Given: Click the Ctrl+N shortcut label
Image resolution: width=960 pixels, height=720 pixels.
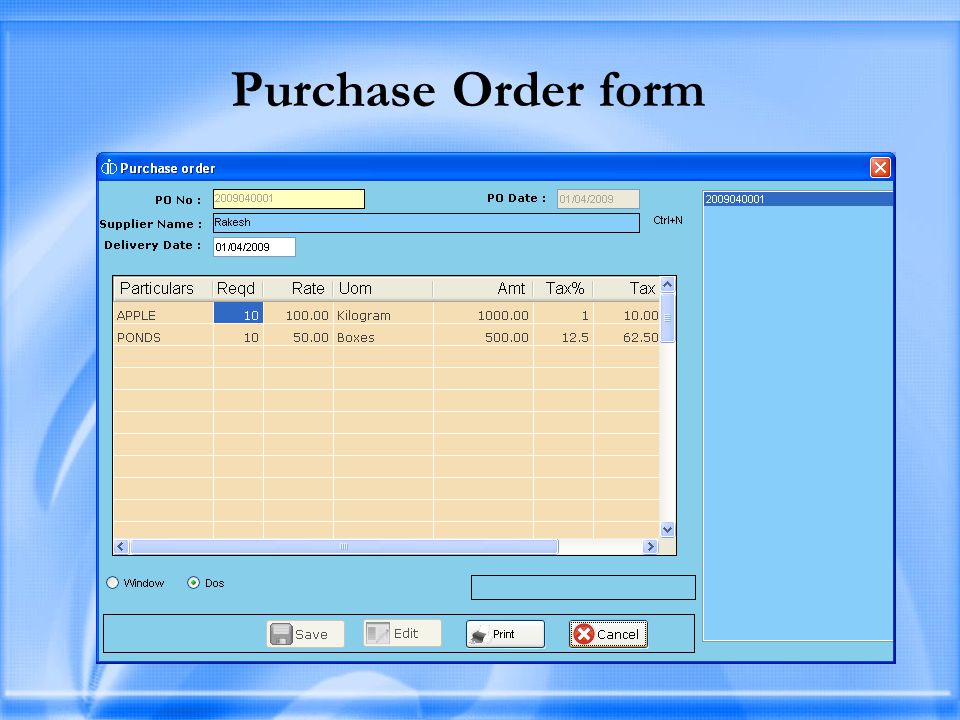Looking at the screenshot, I should [x=668, y=220].
